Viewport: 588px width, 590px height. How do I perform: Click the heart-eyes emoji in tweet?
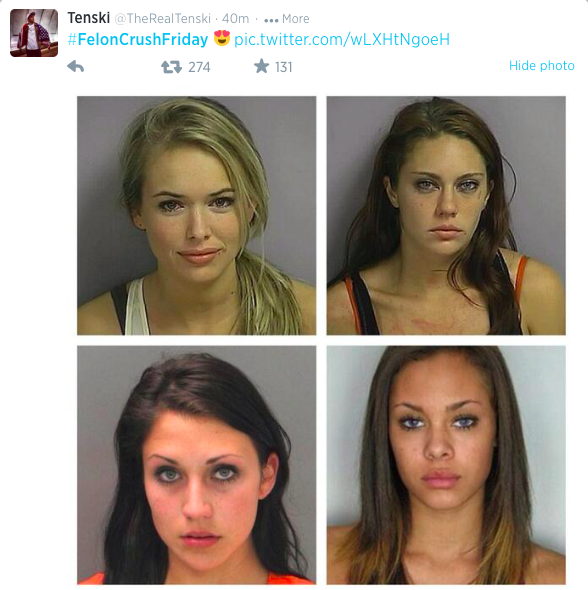222,38
